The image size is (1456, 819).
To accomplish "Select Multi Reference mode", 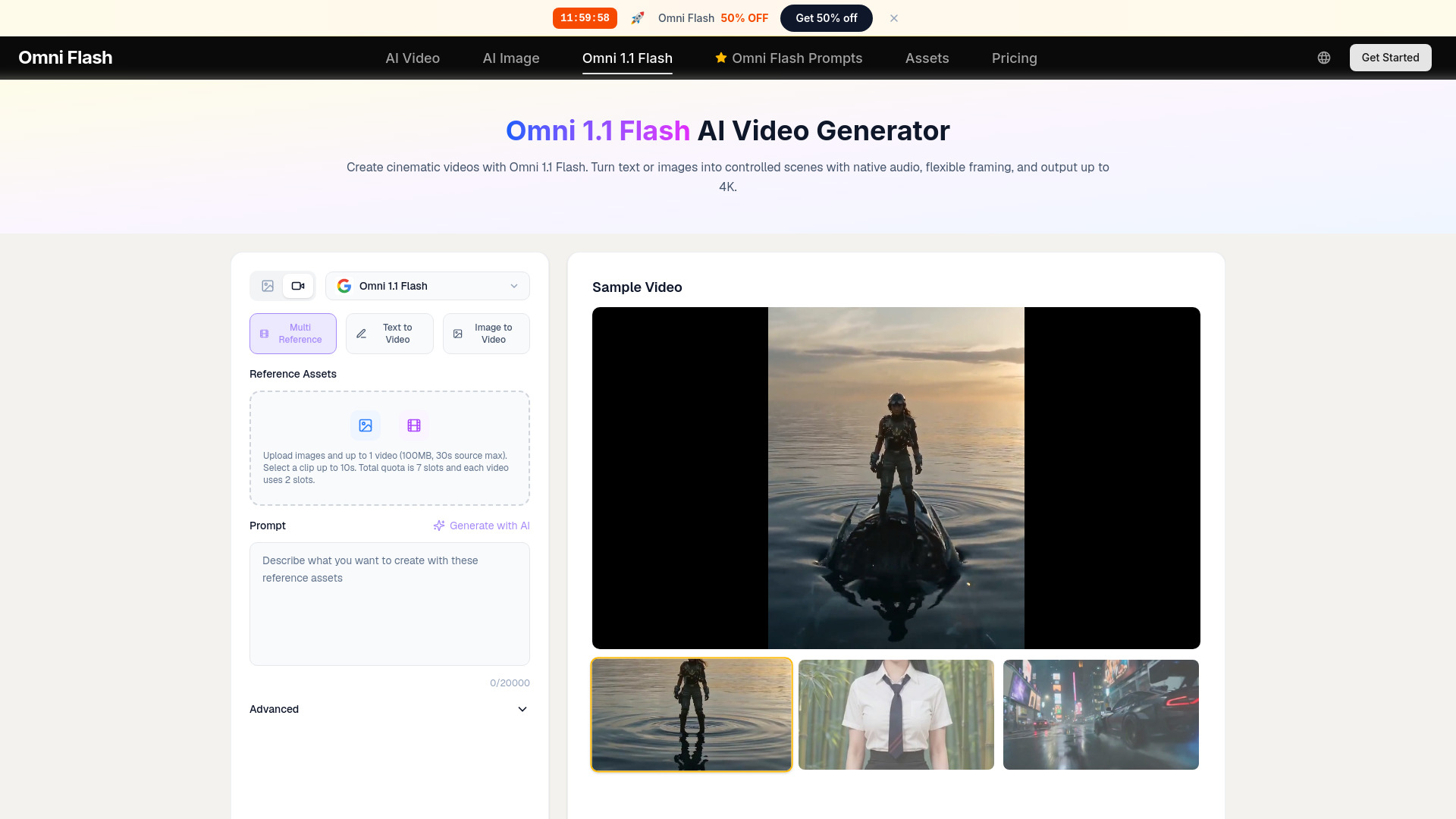I will (293, 334).
